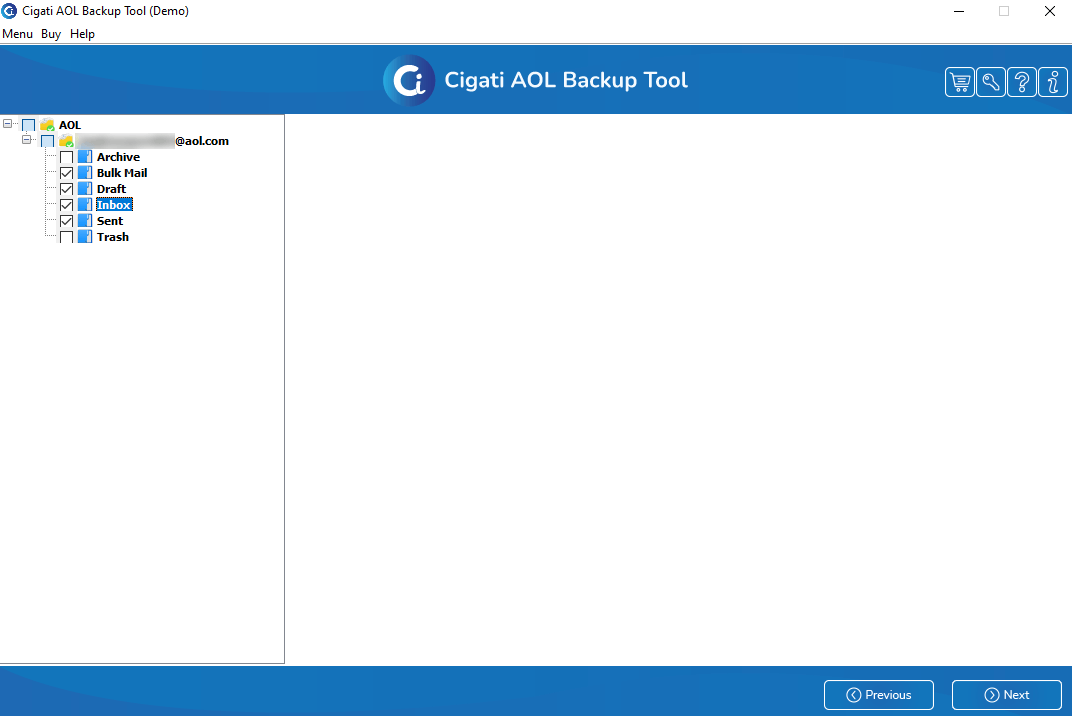1072x716 pixels.
Task: Open the Buy menu
Action: click(x=51, y=34)
